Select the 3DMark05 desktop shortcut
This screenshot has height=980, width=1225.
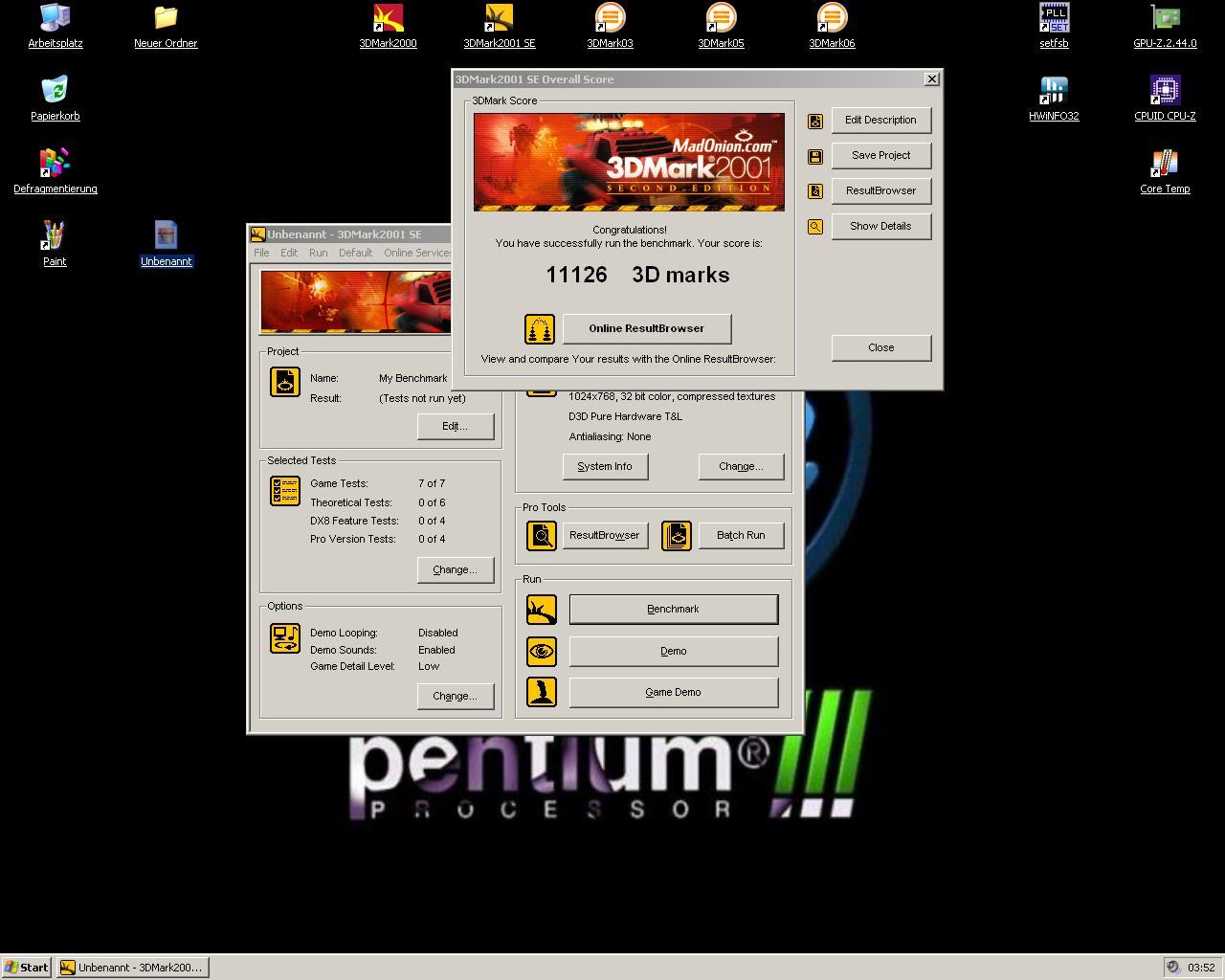pyautogui.click(x=721, y=26)
